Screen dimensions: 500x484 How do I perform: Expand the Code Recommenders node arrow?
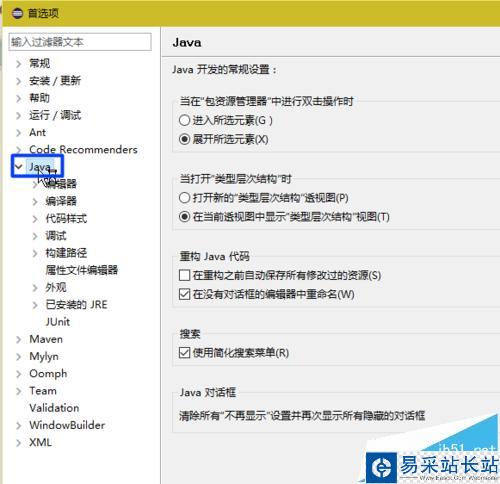[x=19, y=150]
